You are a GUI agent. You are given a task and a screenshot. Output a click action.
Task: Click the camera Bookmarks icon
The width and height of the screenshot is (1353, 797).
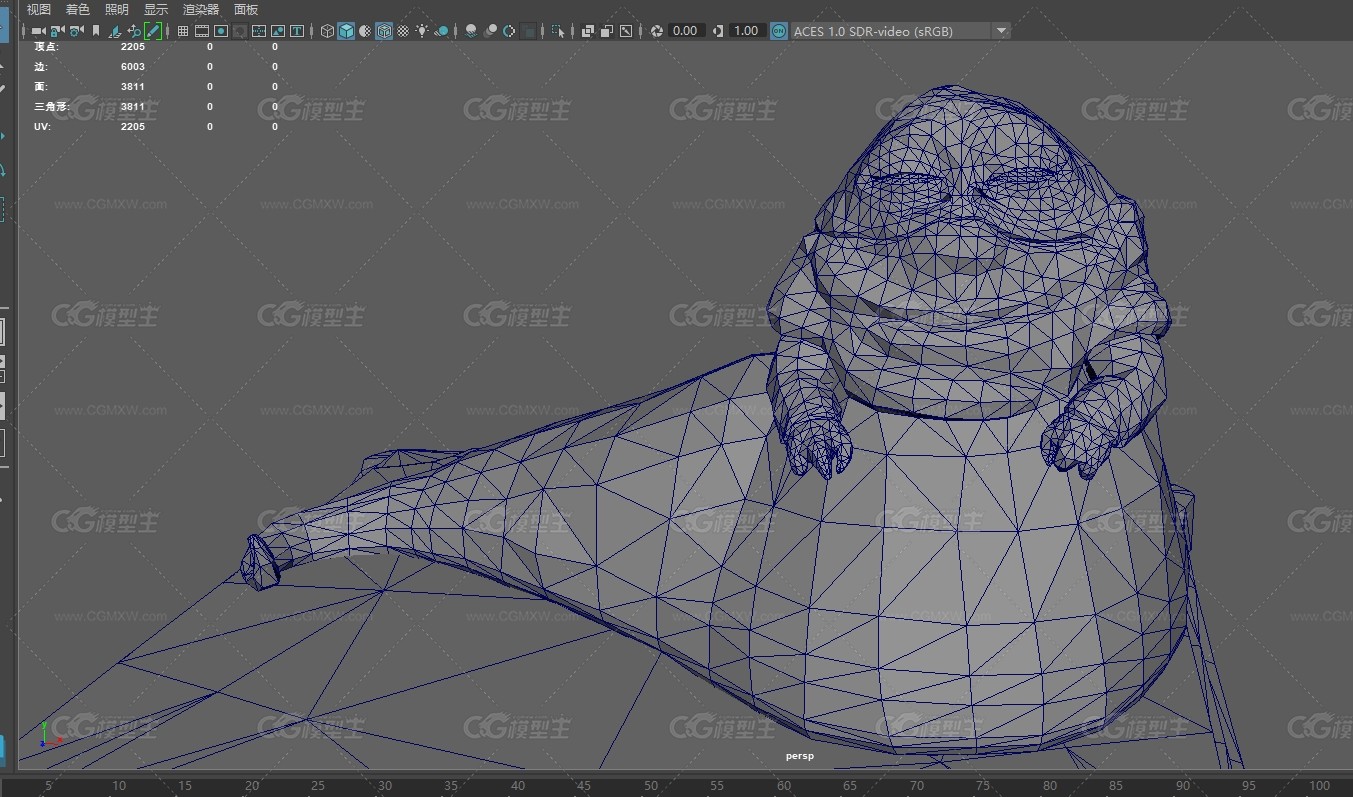96,31
